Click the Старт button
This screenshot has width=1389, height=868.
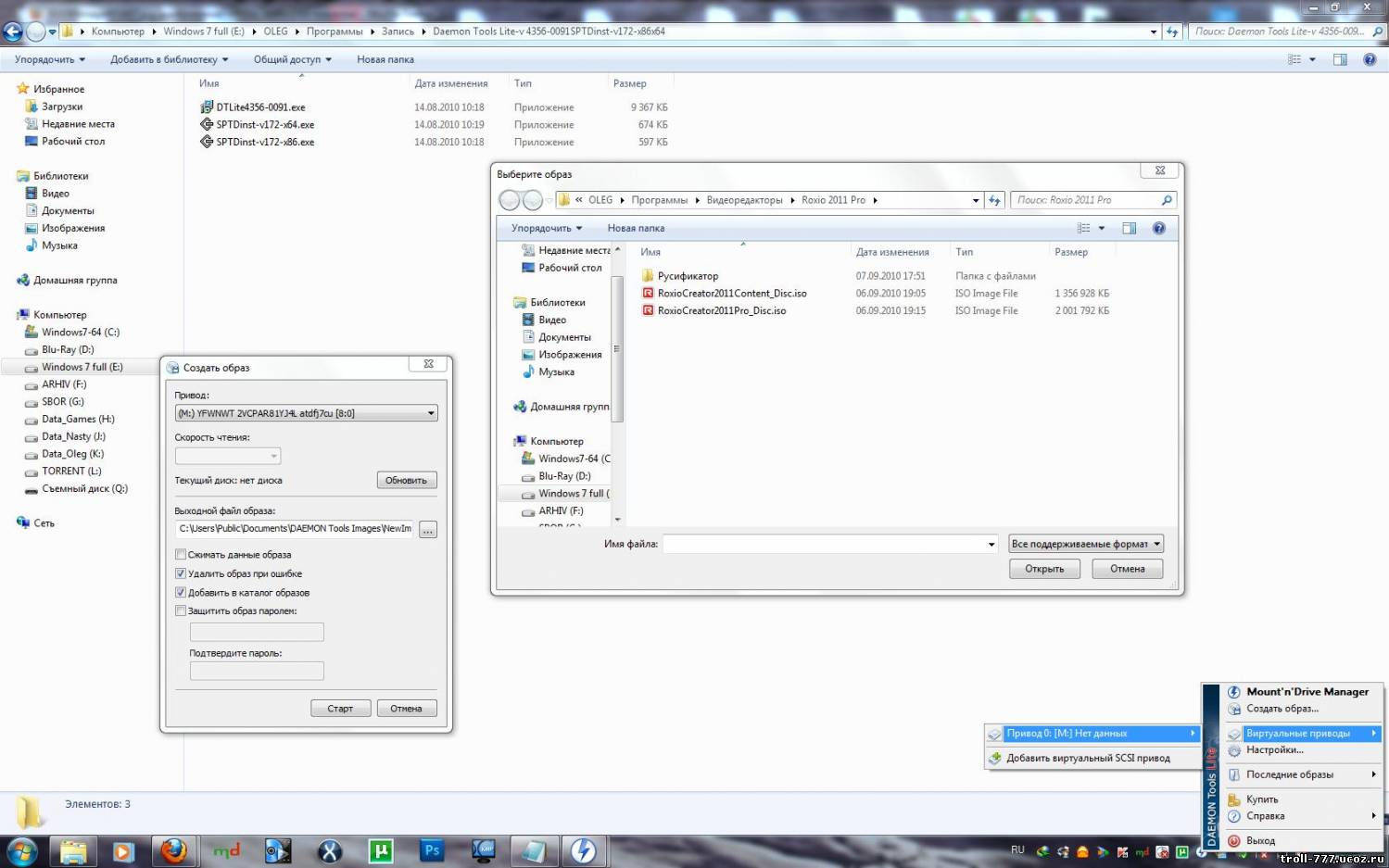coord(340,709)
